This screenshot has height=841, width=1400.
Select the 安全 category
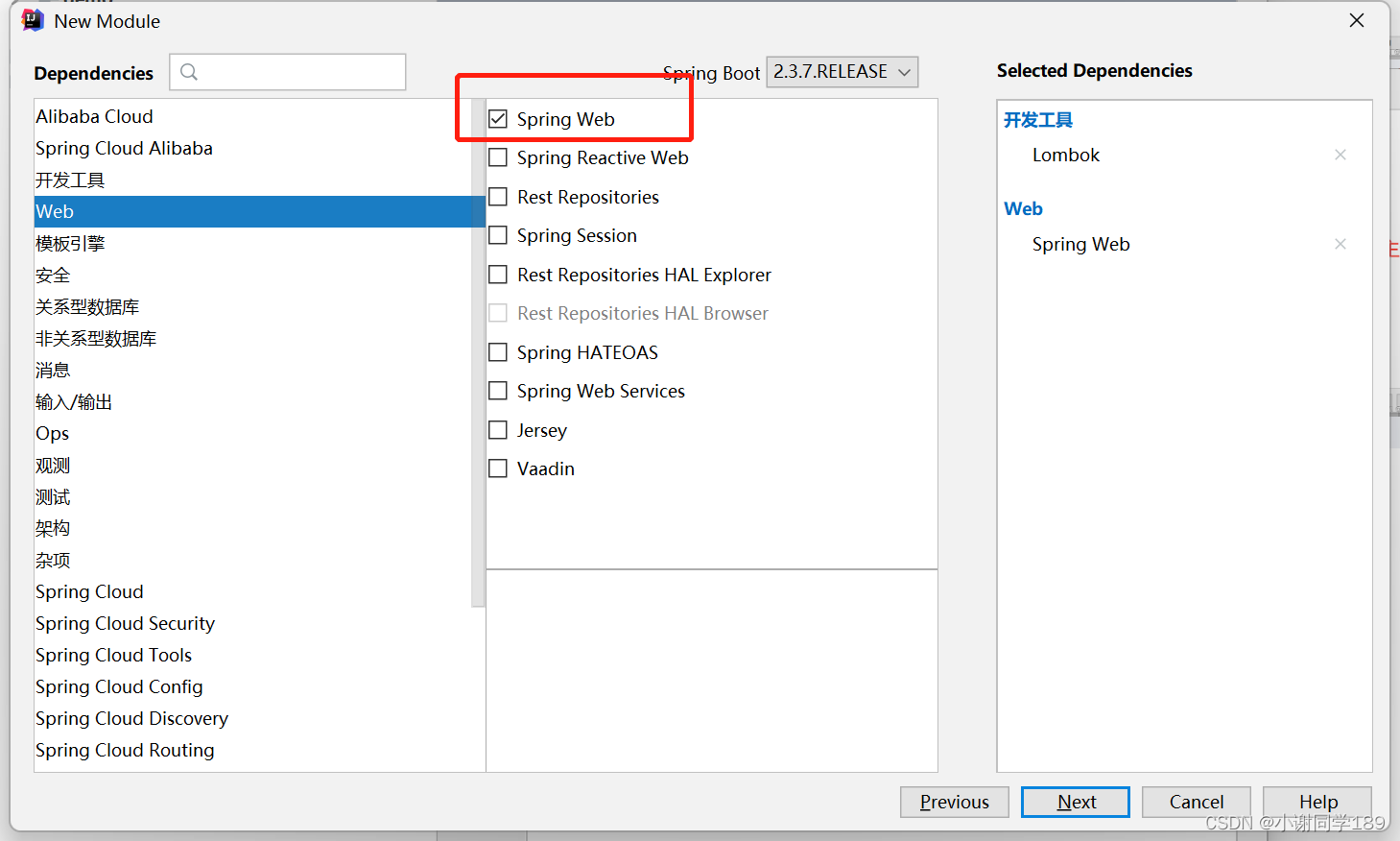[x=253, y=275]
